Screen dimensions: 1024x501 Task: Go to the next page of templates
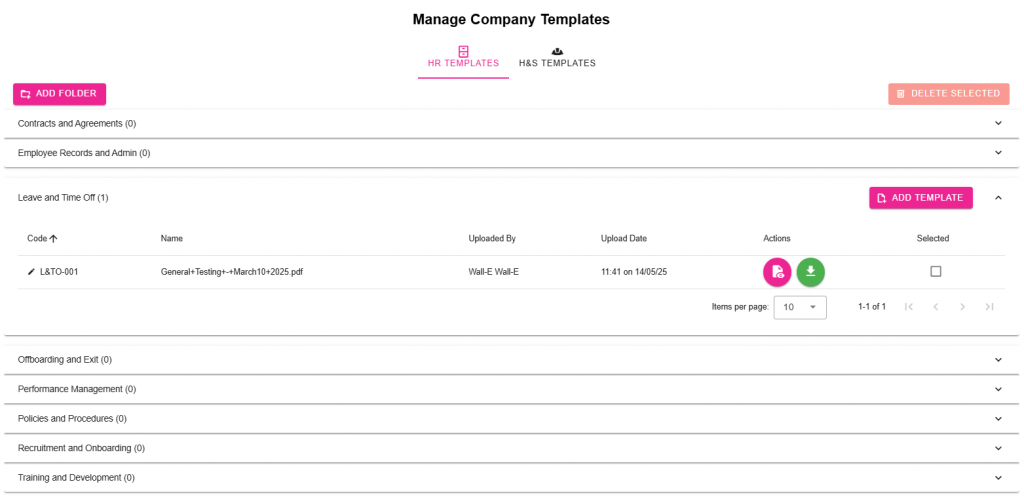tap(962, 307)
